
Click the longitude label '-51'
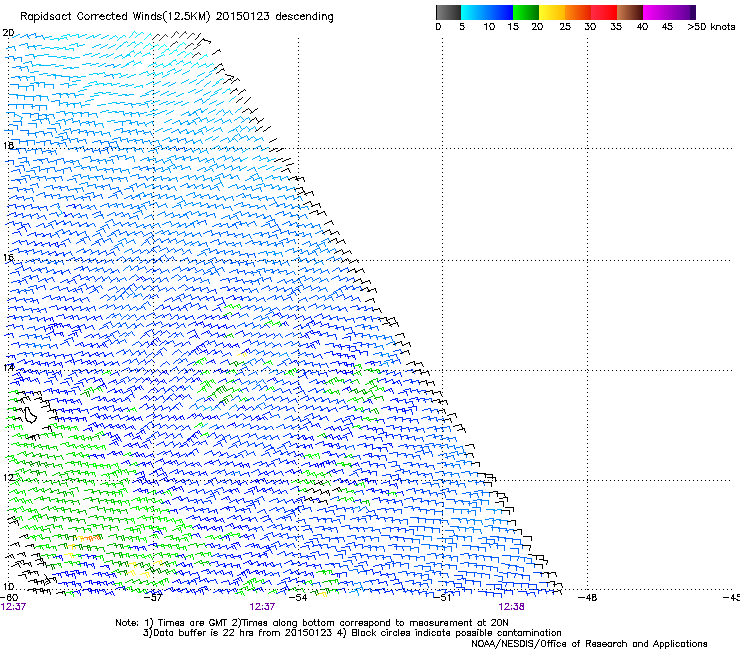click(442, 598)
